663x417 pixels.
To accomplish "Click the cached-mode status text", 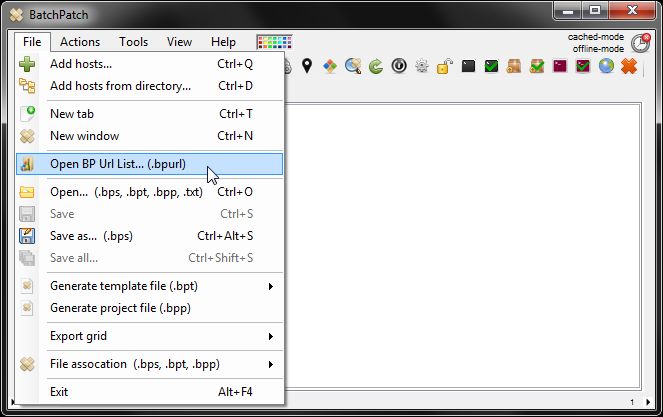I will click(x=596, y=37).
